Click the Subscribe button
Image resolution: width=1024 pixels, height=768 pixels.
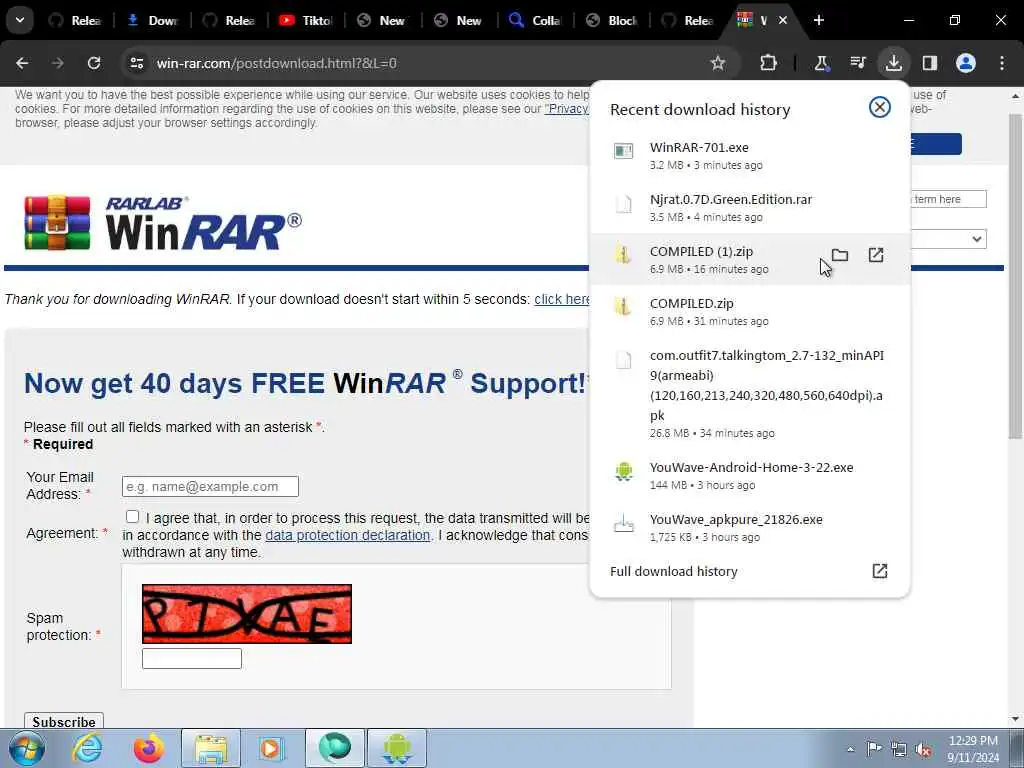[x=64, y=721]
